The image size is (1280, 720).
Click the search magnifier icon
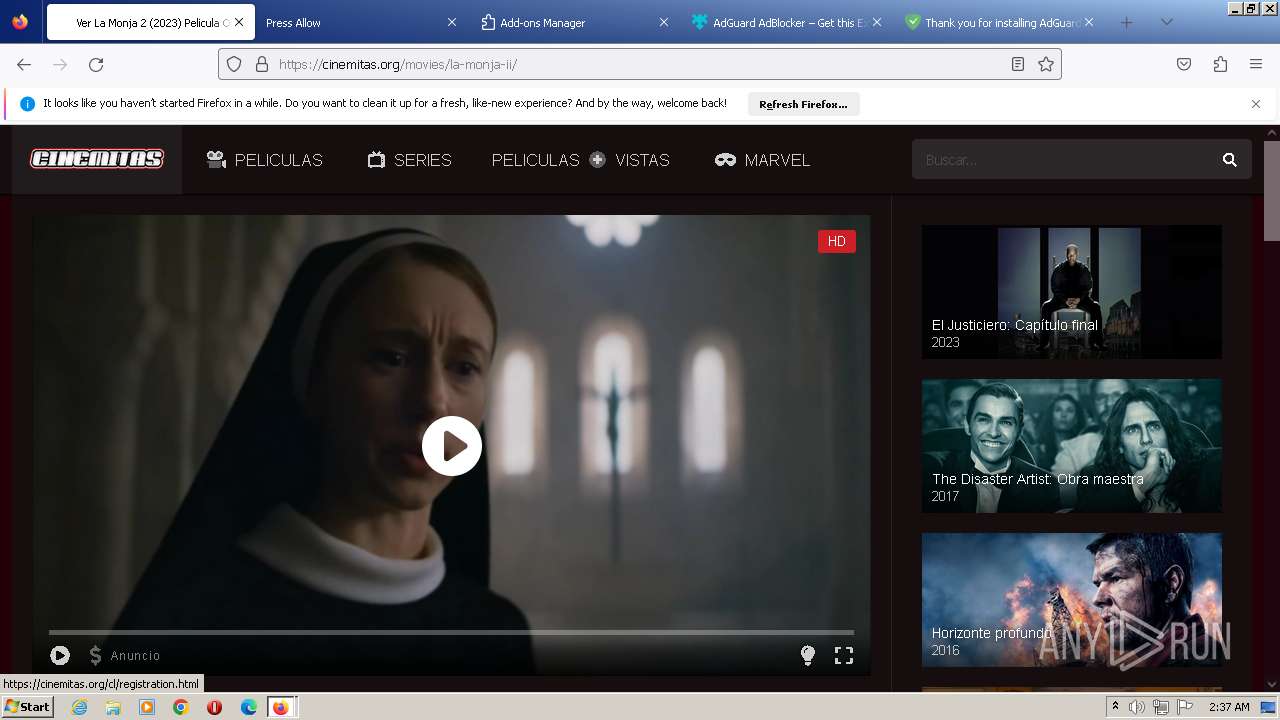pos(1230,160)
